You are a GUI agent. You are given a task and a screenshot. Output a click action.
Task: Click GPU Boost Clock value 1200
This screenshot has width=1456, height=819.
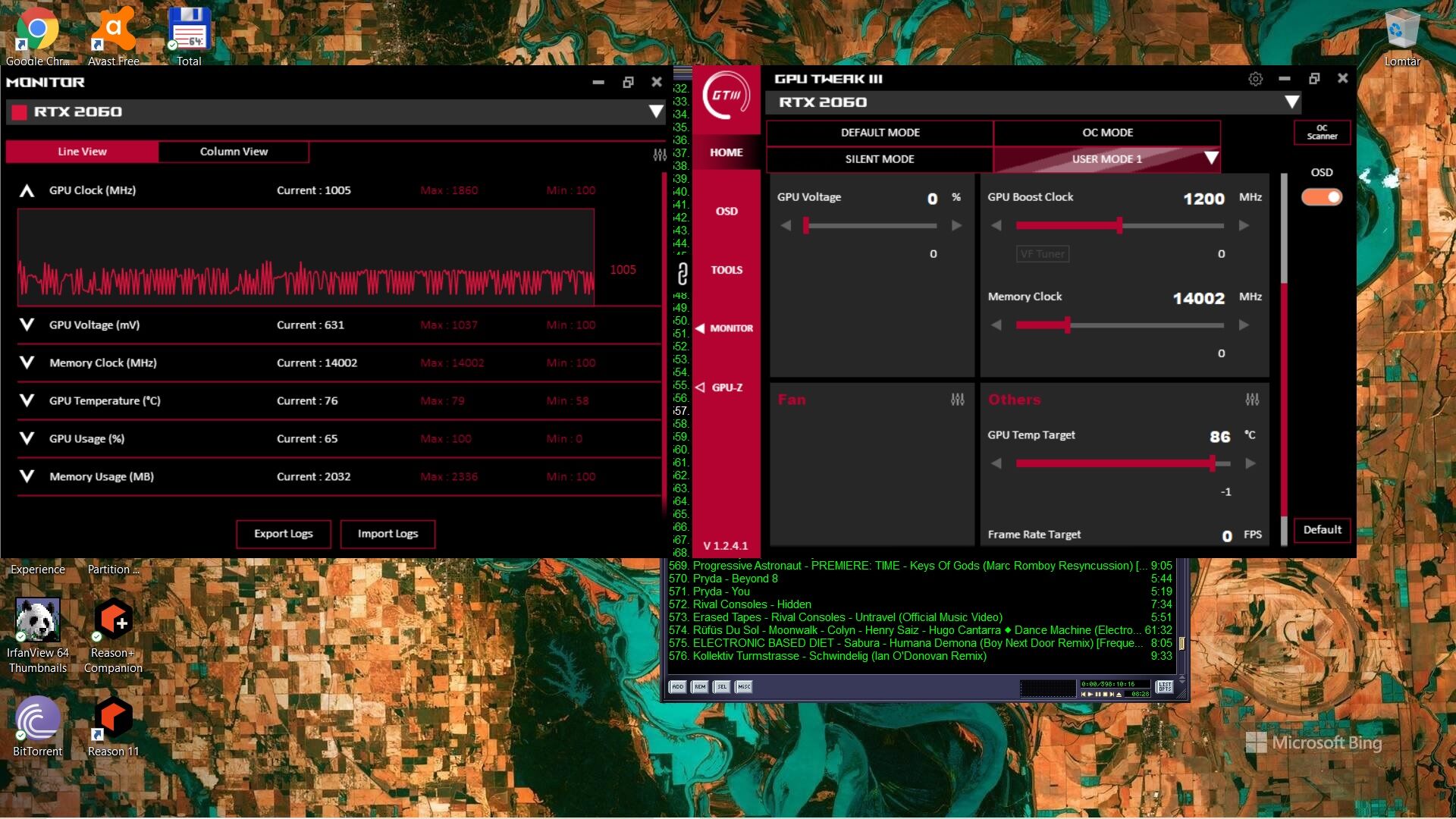click(x=1203, y=199)
